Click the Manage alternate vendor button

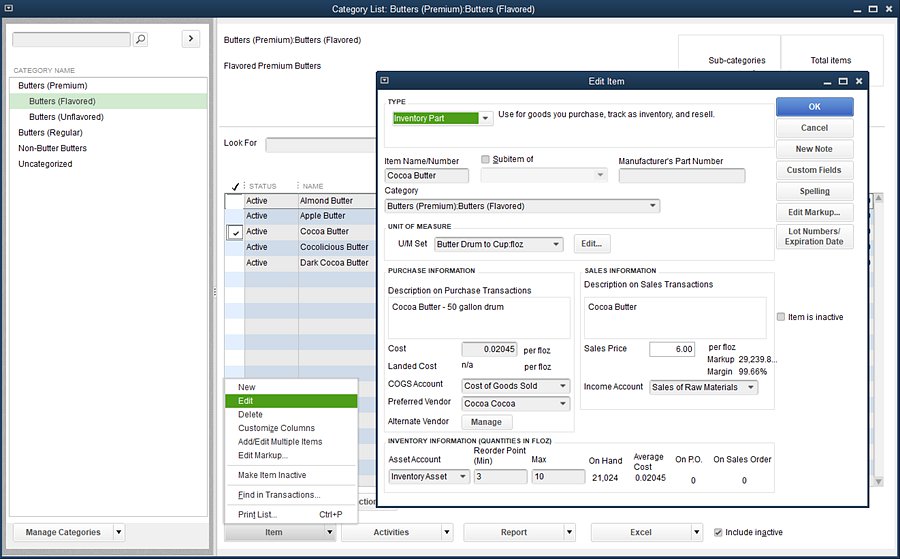485,422
